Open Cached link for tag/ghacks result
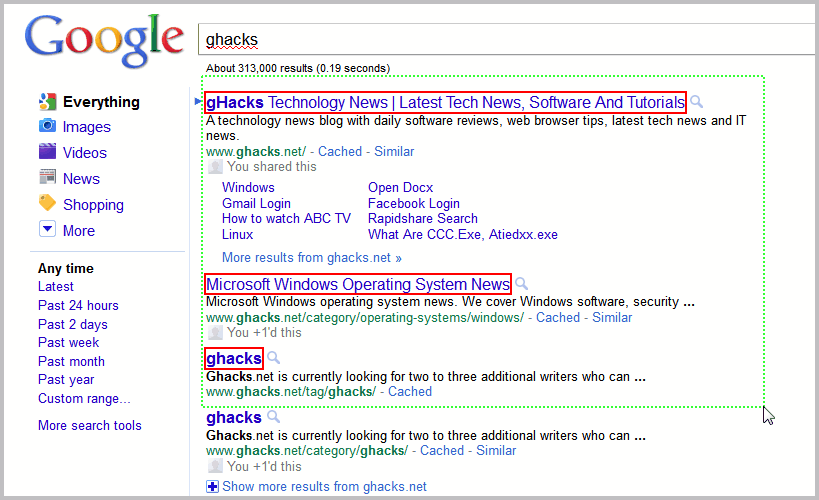This screenshot has width=819, height=500. point(410,392)
